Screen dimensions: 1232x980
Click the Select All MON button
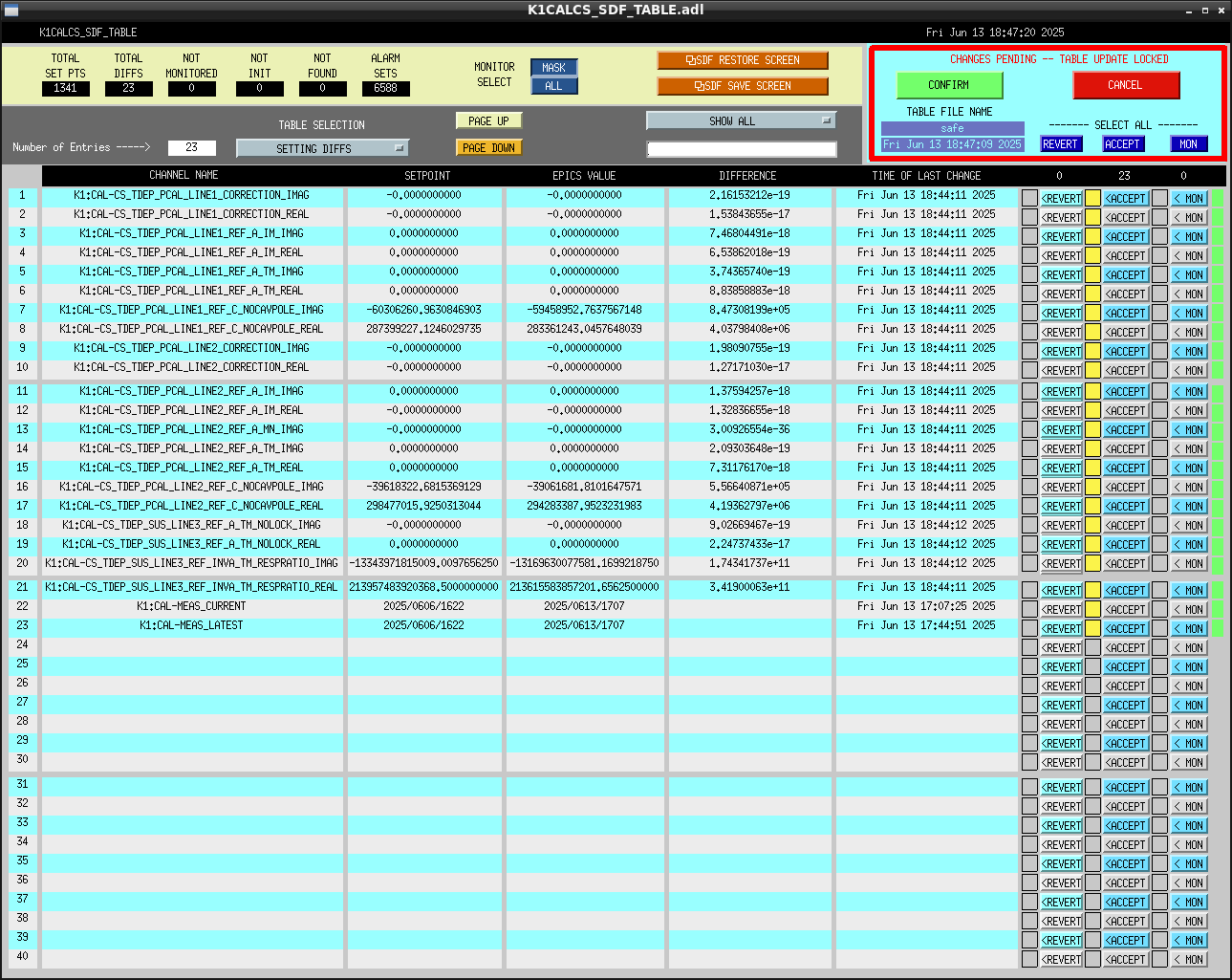click(1189, 144)
